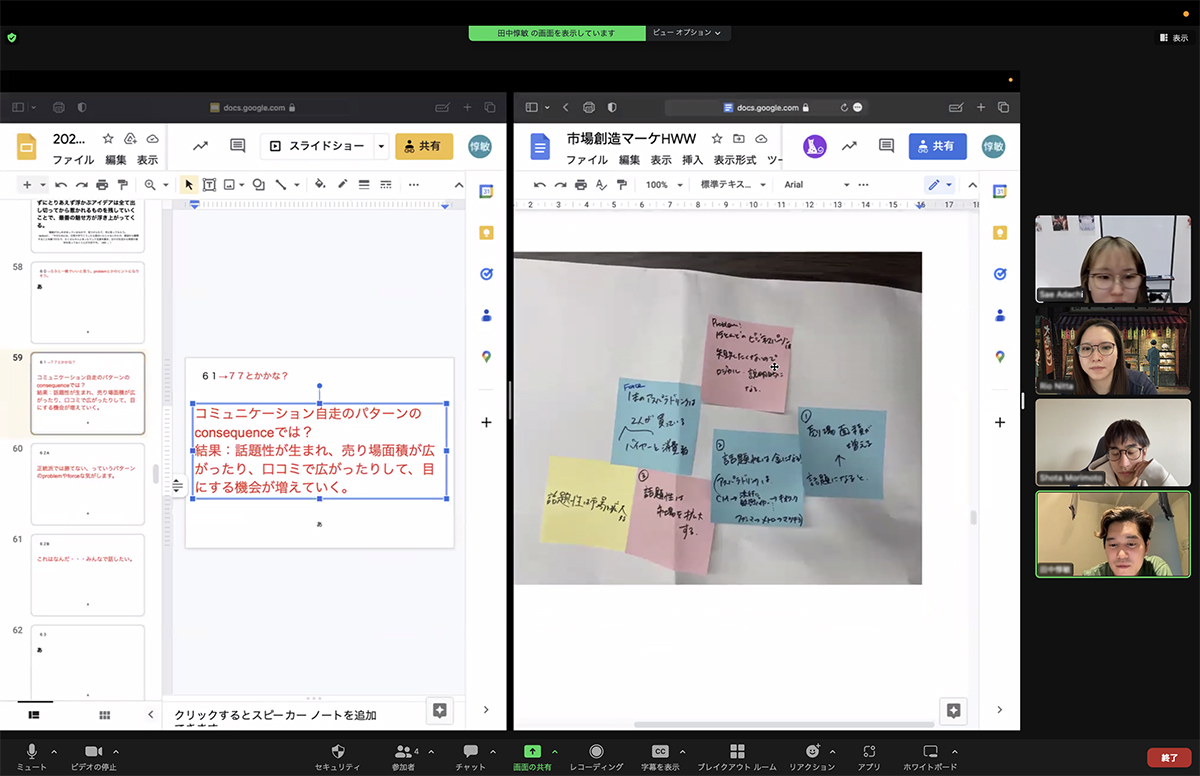The height and width of the screenshot is (776, 1200).
Task: Click the blue 共有 button in Docs
Action: (937, 146)
